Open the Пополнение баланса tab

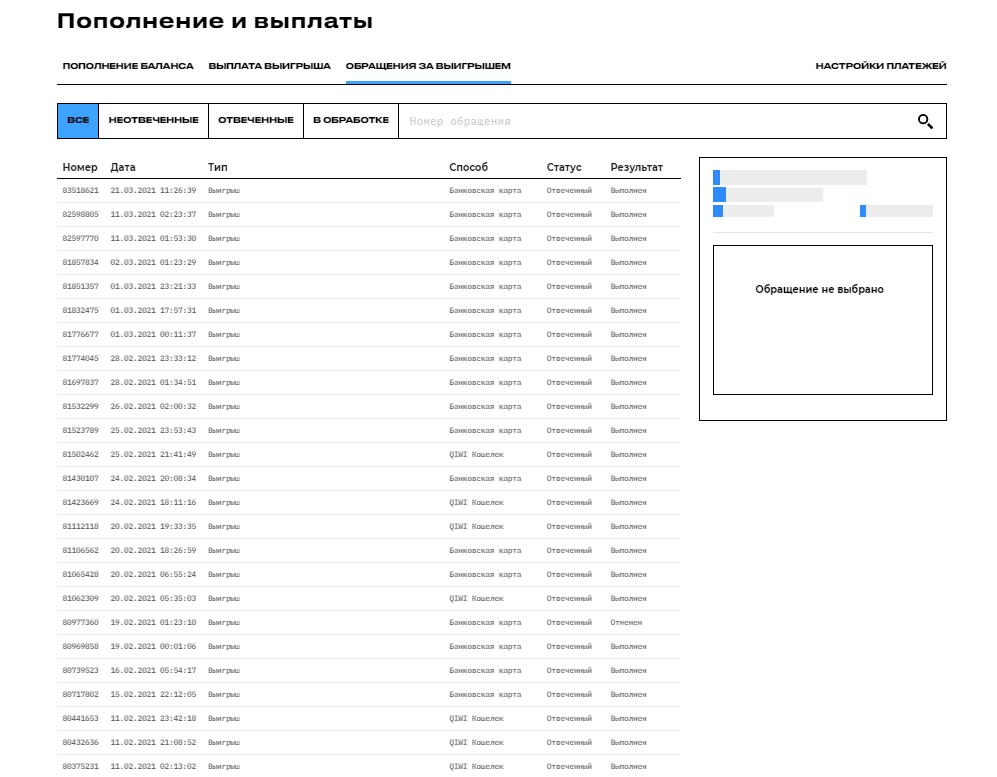click(x=128, y=66)
